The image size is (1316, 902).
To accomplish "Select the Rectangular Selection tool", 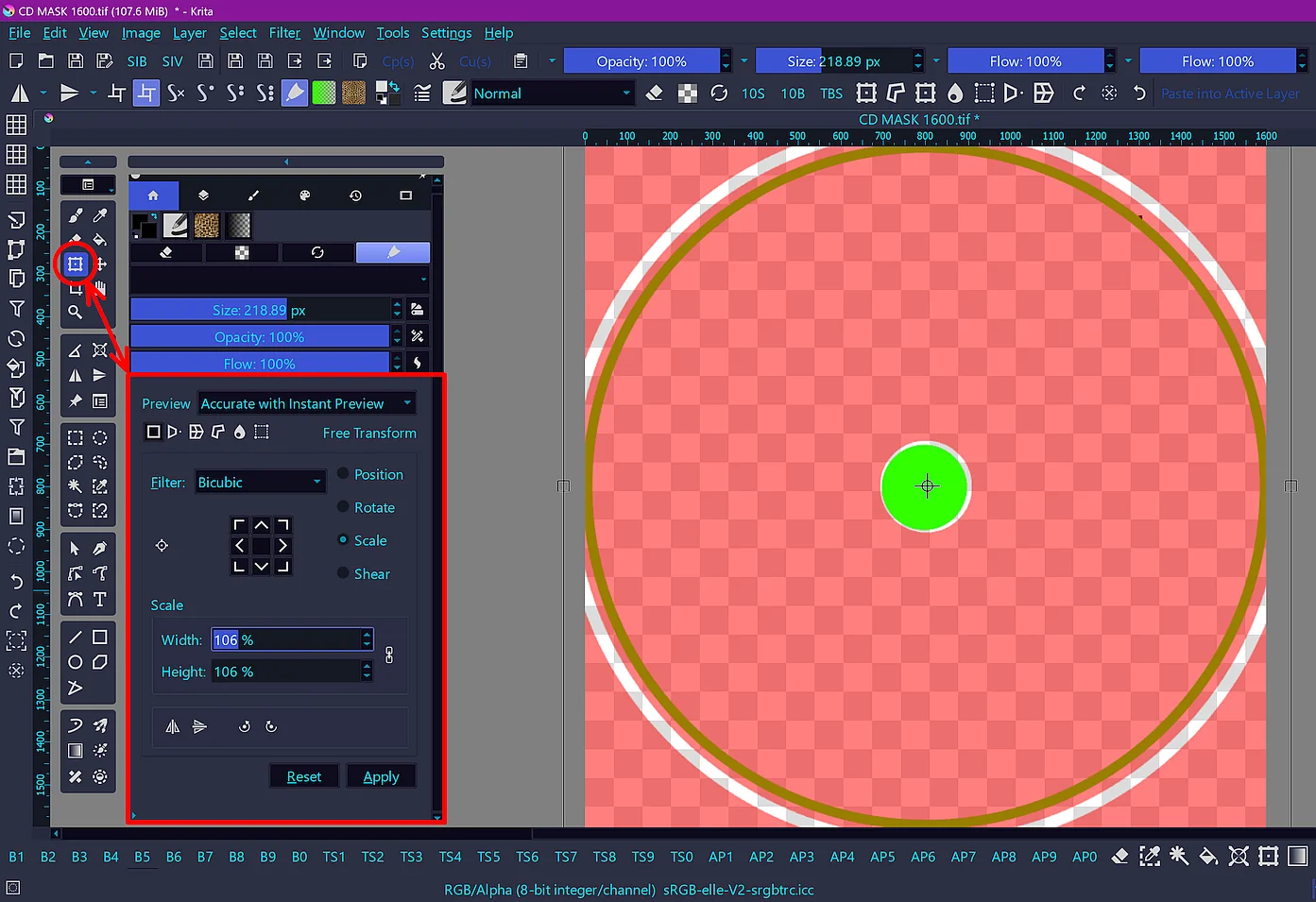I will tap(76, 437).
